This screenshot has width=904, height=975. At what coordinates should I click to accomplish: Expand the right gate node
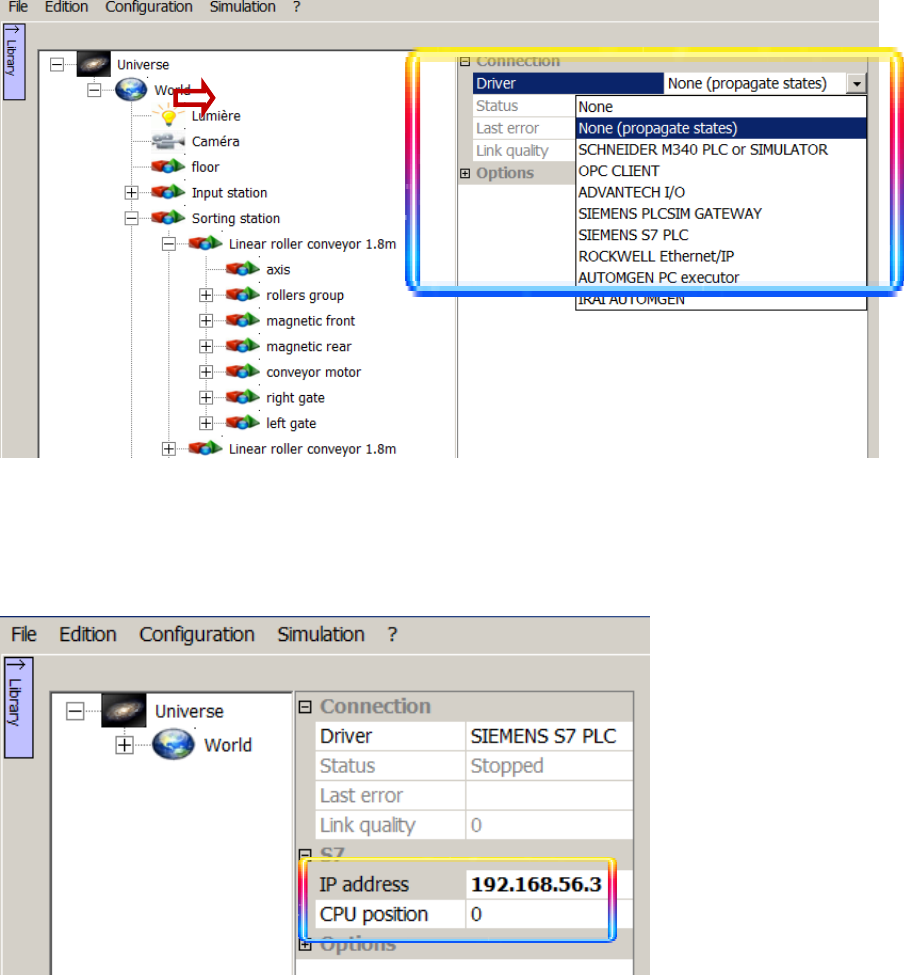coord(206,397)
